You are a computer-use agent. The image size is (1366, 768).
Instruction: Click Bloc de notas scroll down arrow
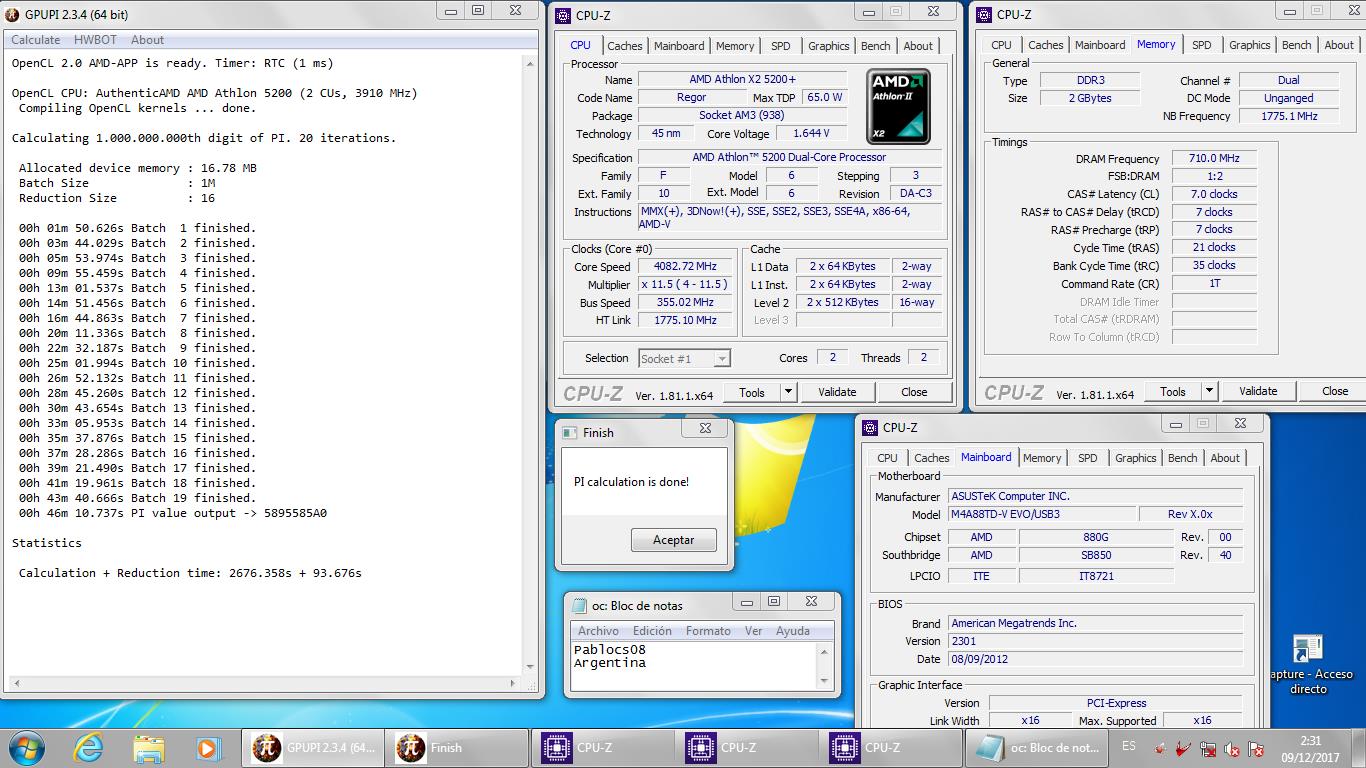pos(825,680)
